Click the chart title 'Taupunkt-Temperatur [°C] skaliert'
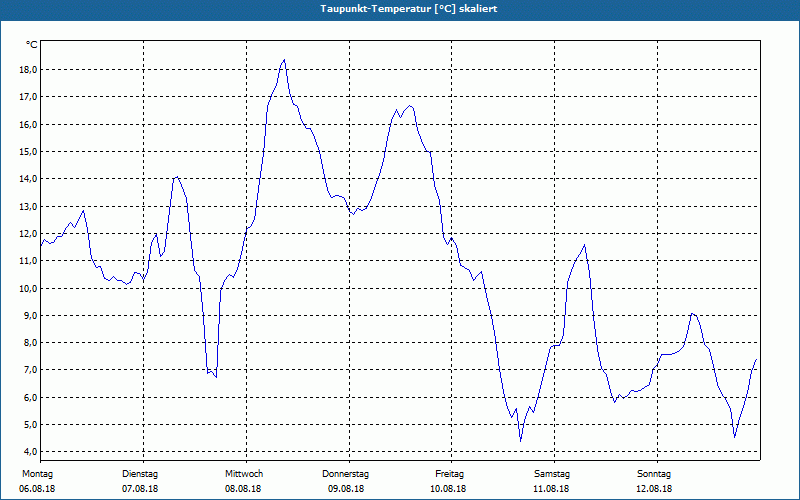800x500 pixels. point(409,9)
